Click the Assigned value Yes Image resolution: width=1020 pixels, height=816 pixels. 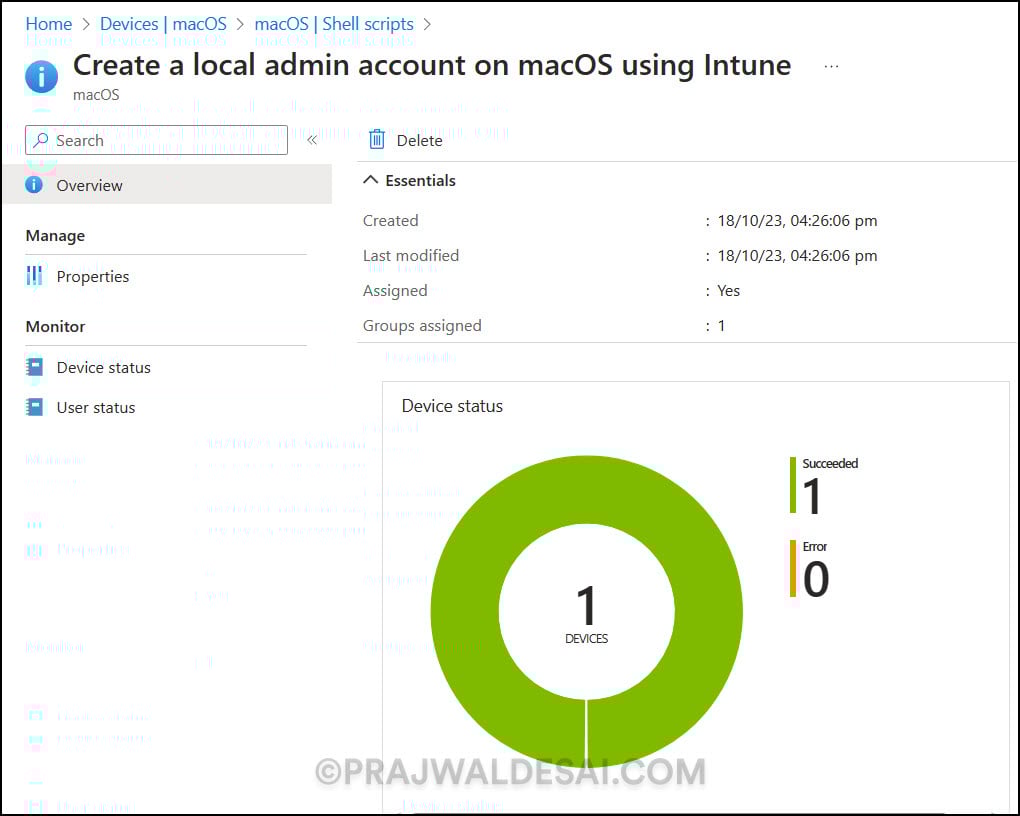click(x=729, y=291)
